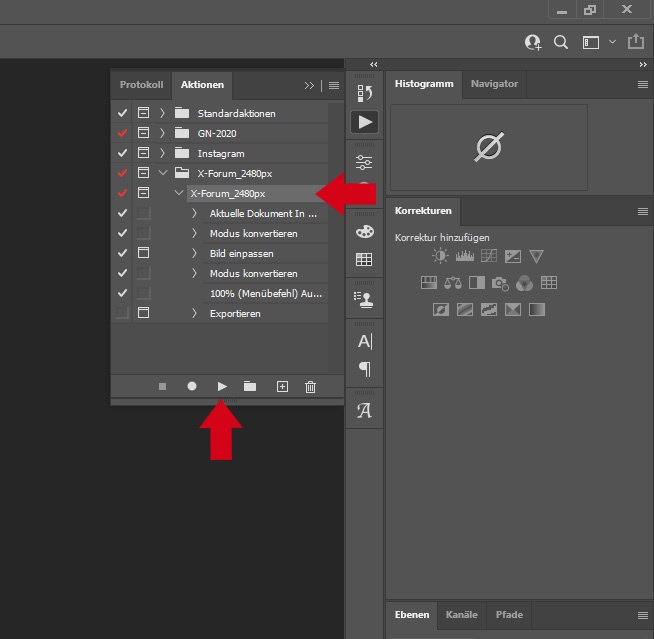Image resolution: width=654 pixels, height=639 pixels.
Task: Create new action with plus icon
Action: 282,386
